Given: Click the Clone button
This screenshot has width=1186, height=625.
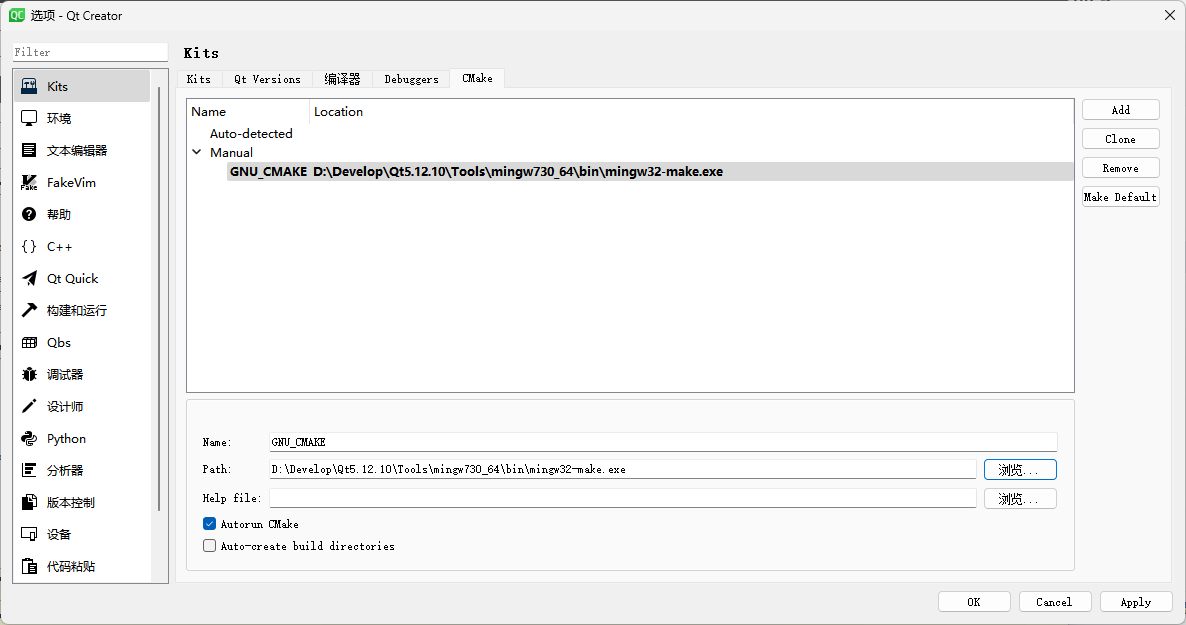Looking at the screenshot, I should [1120, 139].
